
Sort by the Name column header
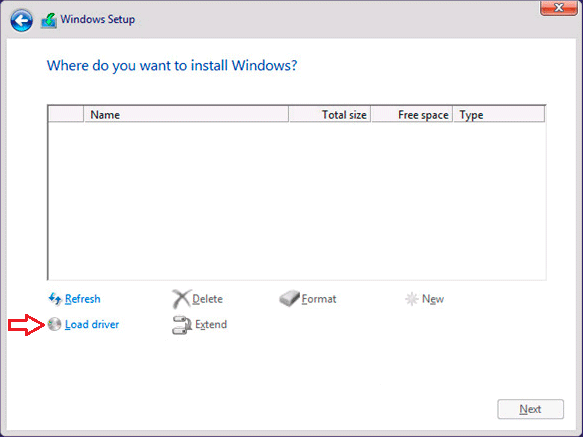[186, 114]
